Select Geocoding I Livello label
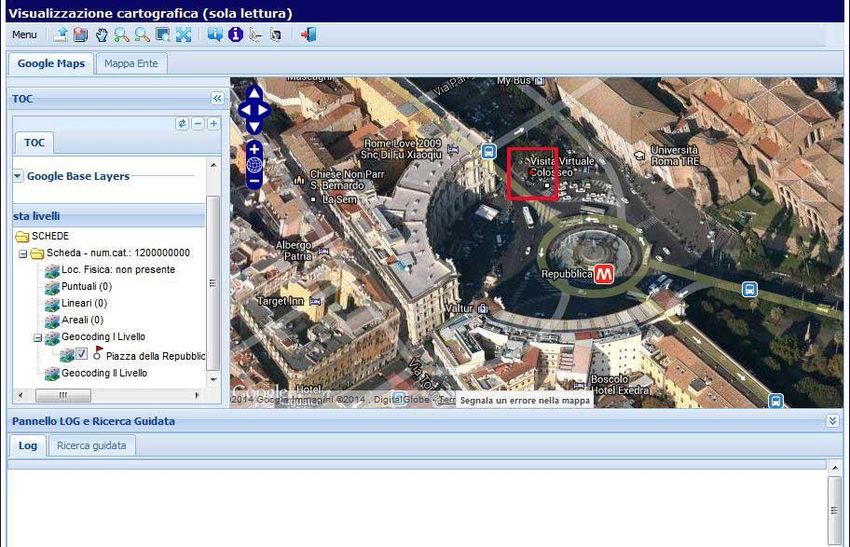The image size is (850, 547). click(103, 337)
